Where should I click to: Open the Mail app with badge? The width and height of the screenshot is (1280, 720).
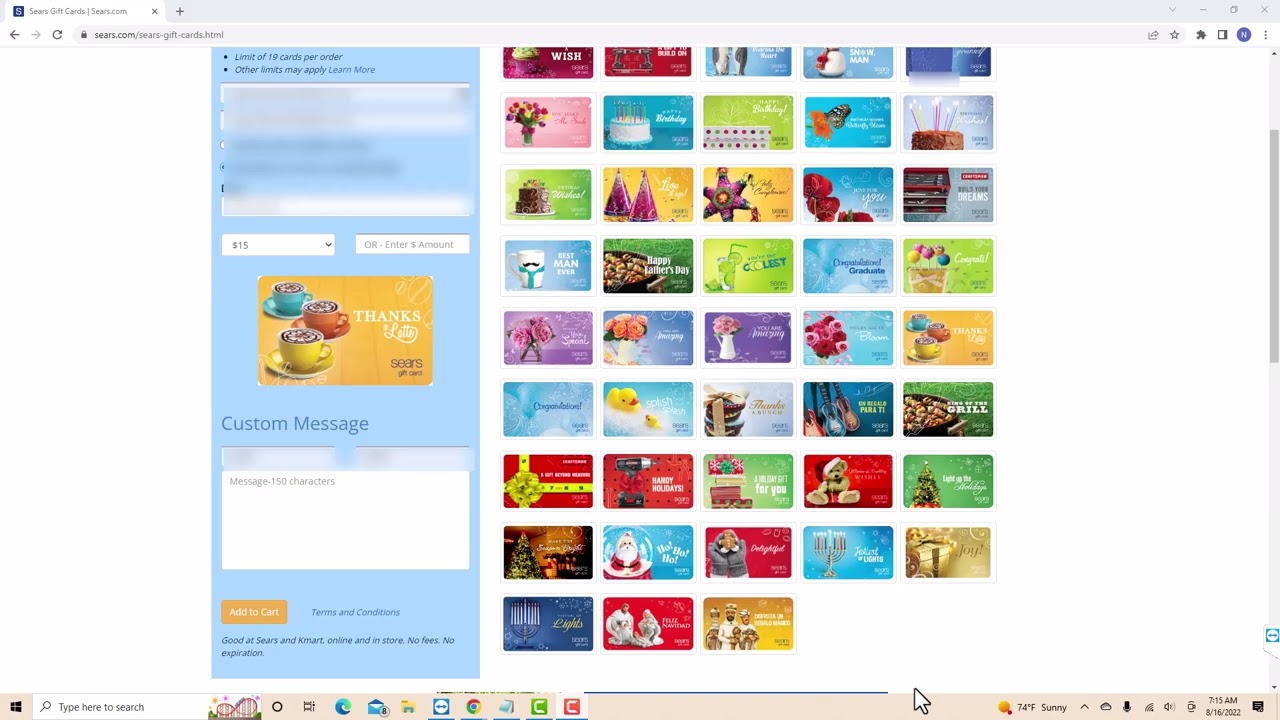[377, 707]
